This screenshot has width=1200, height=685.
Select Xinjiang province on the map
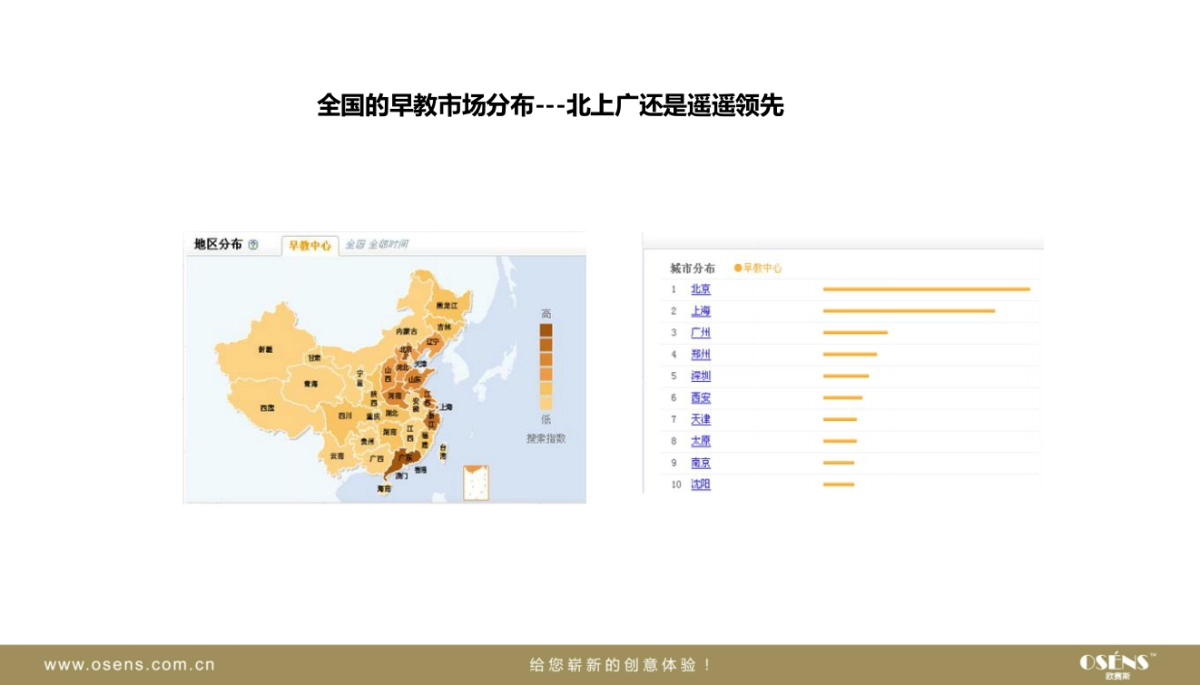(x=267, y=351)
